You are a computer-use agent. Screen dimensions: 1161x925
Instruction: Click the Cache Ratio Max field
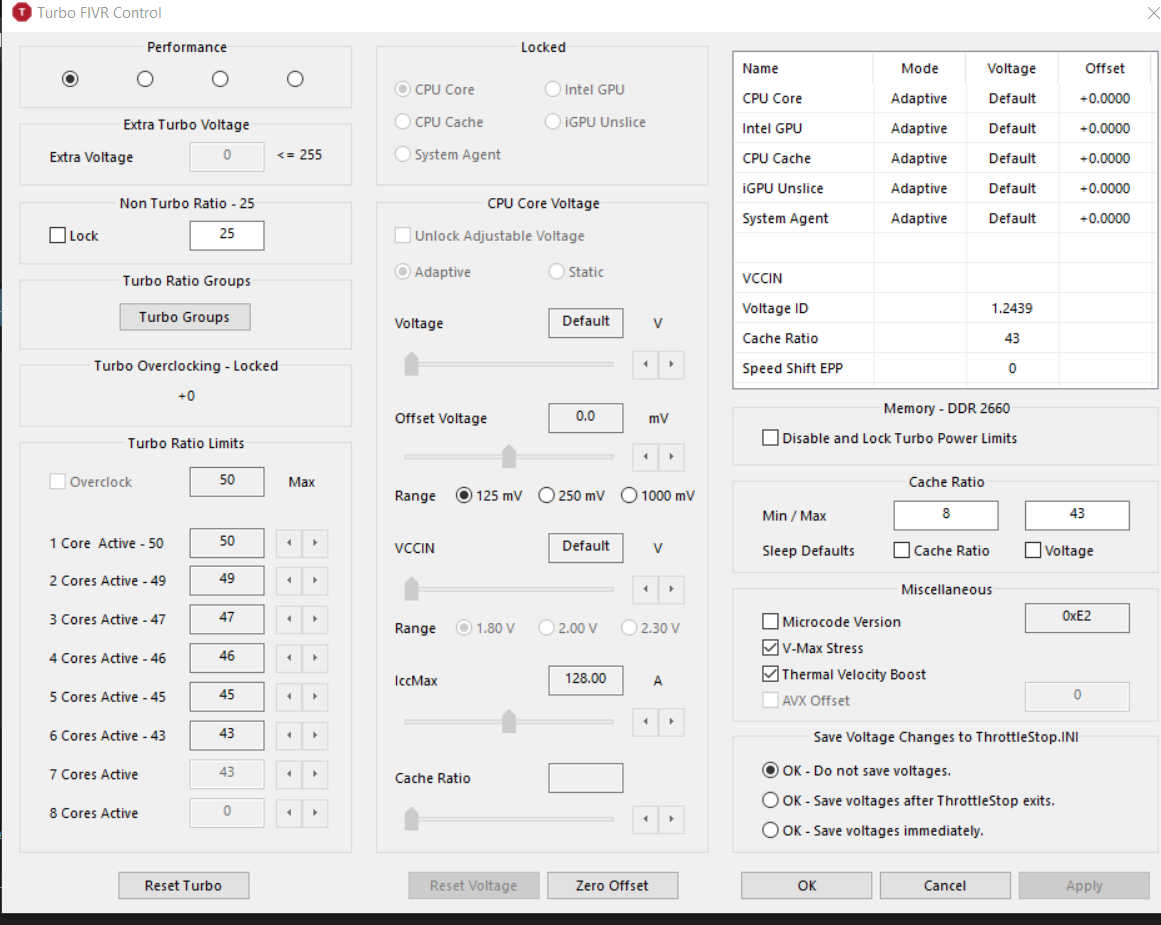point(1077,515)
